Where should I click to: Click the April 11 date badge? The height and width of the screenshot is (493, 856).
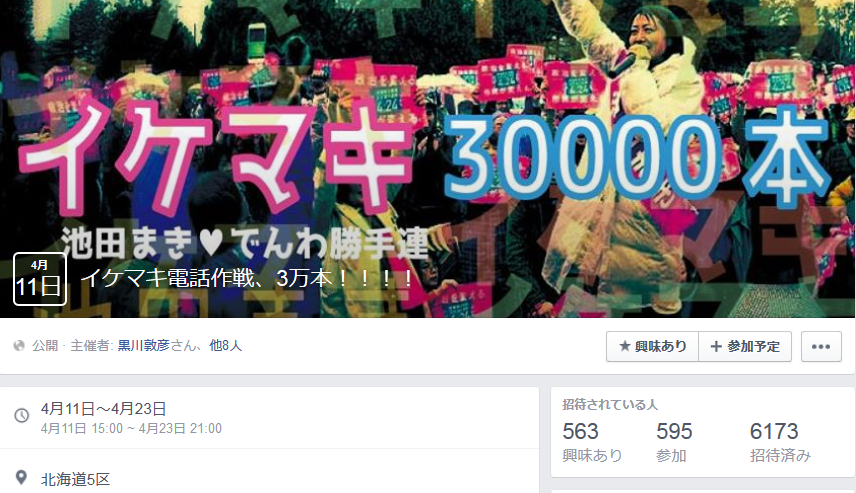click(40, 279)
